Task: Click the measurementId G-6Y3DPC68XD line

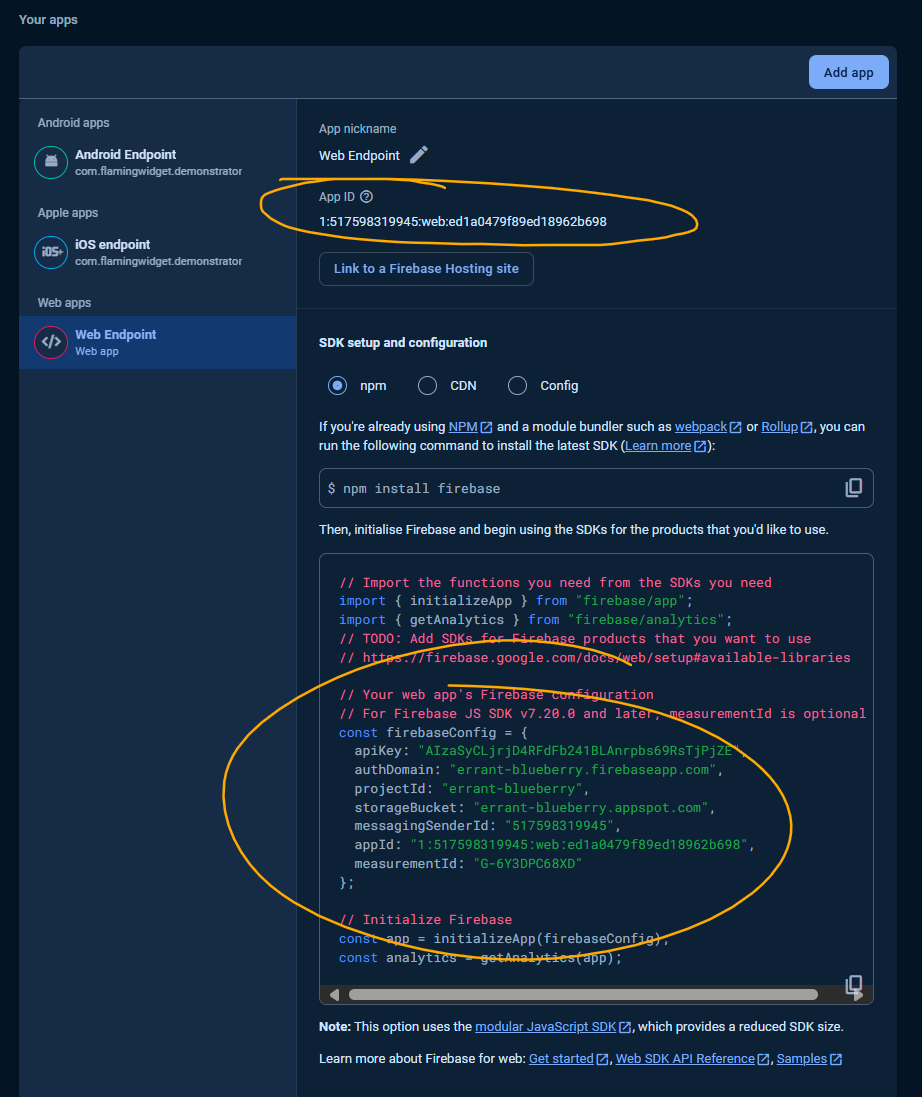Action: (468, 863)
